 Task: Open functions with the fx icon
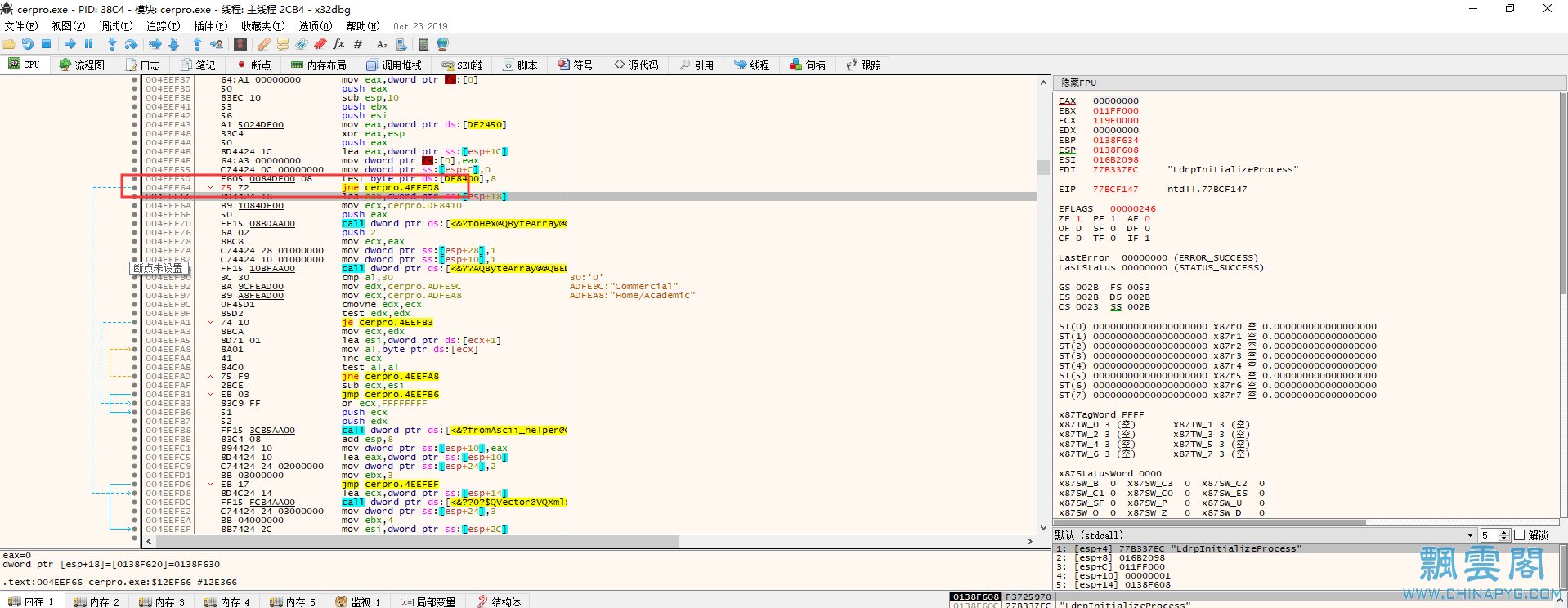(339, 44)
